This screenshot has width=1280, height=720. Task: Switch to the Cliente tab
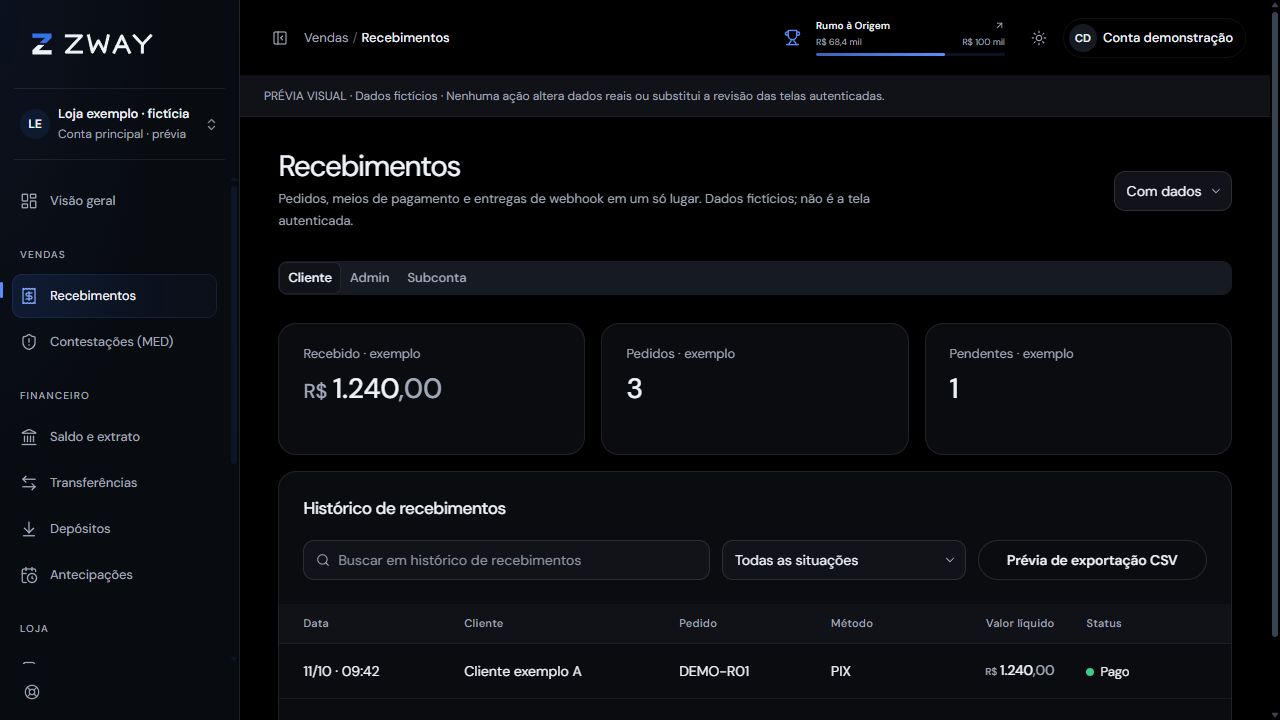pos(310,278)
